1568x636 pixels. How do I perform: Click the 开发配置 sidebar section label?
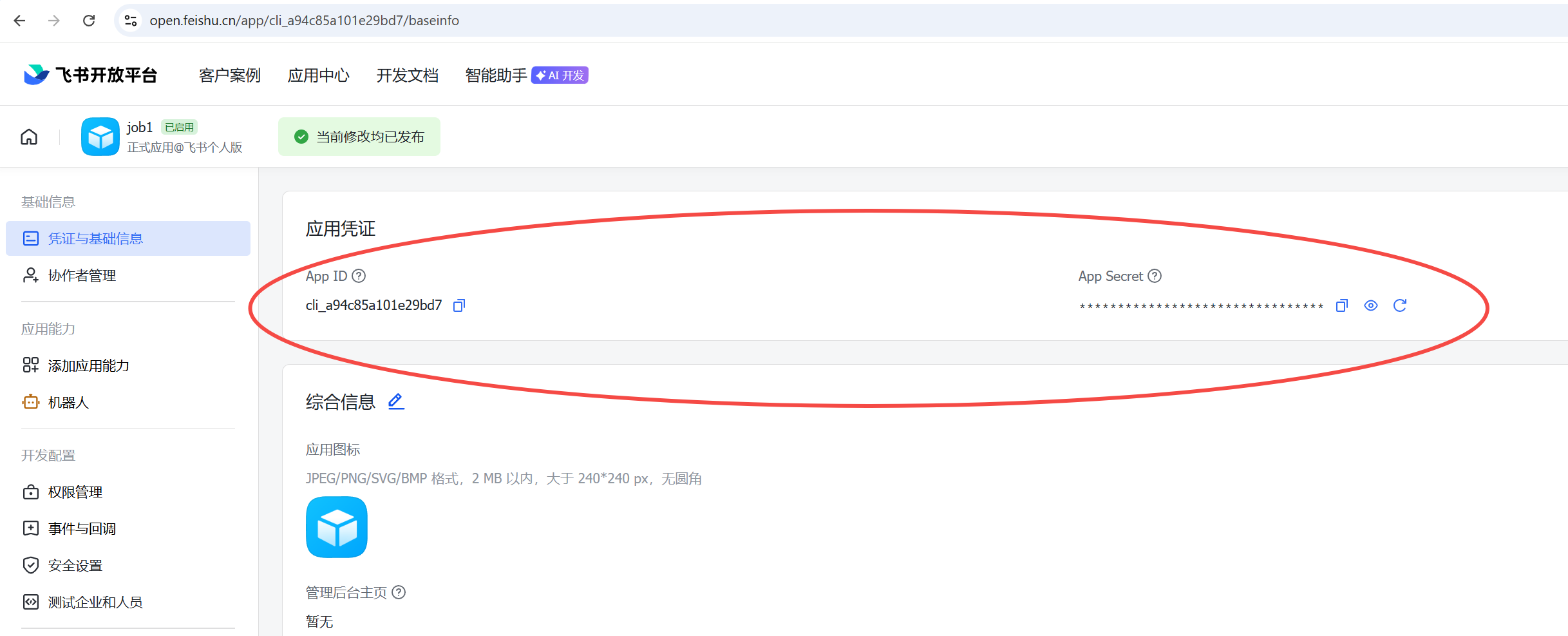click(48, 456)
